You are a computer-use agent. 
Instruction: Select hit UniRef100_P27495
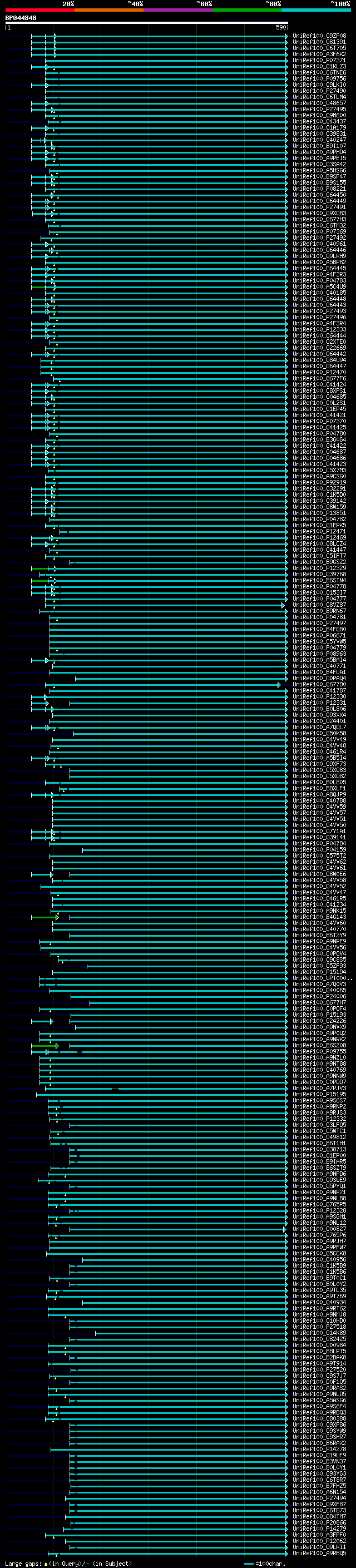pos(319,110)
